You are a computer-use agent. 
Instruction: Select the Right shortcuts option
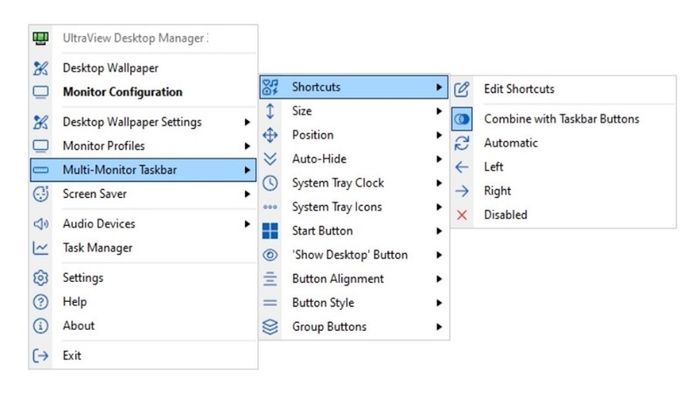563,191
